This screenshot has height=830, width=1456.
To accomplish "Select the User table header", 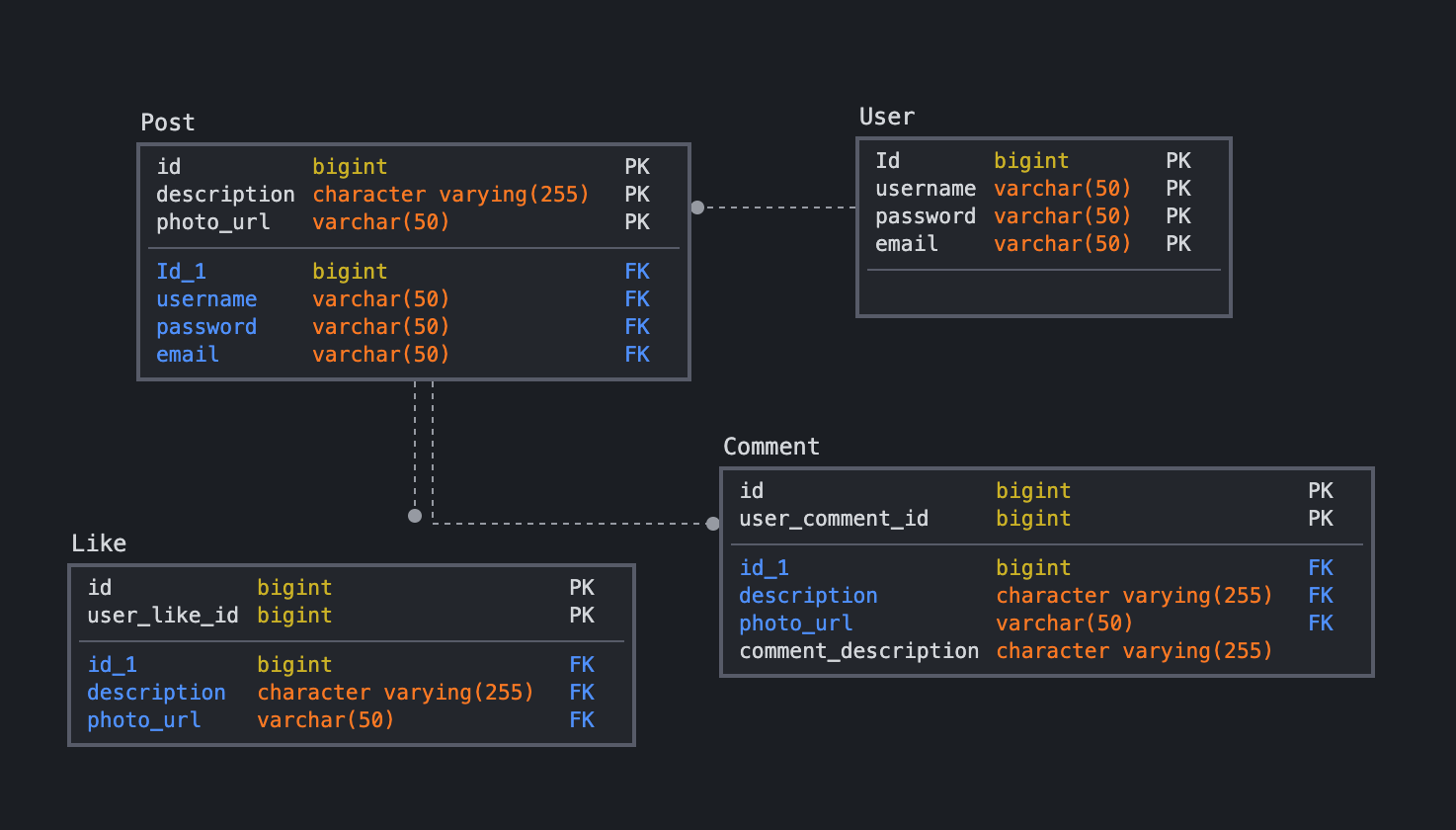I will (x=885, y=116).
